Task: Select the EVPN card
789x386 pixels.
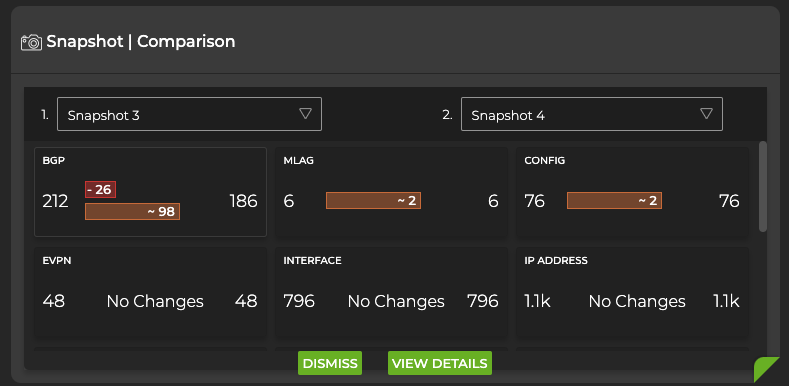Action: (150, 292)
